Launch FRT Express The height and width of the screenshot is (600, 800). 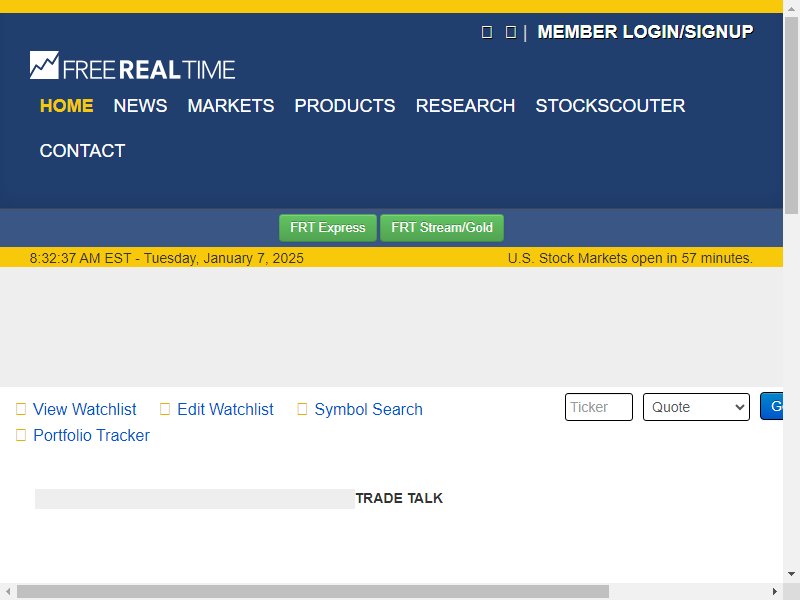tap(328, 228)
